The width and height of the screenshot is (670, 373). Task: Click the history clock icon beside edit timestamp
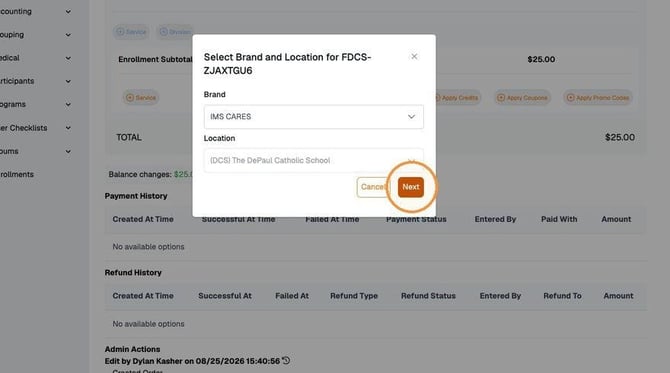[286, 361]
